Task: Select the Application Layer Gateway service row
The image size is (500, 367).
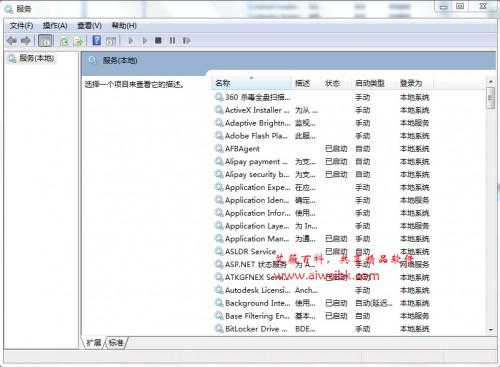Action: 322,226
